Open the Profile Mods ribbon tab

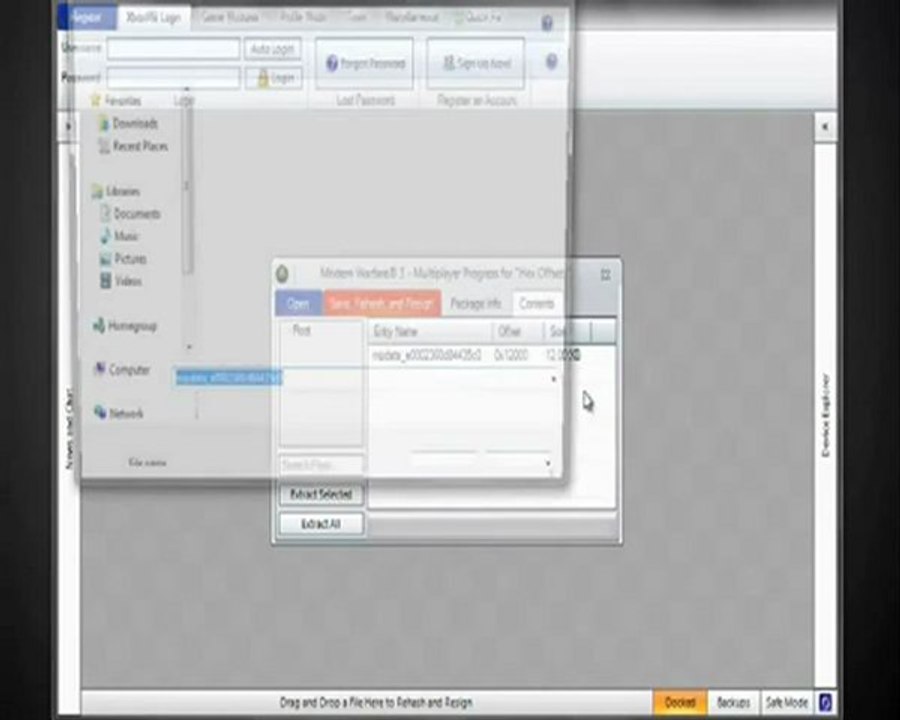(x=302, y=18)
